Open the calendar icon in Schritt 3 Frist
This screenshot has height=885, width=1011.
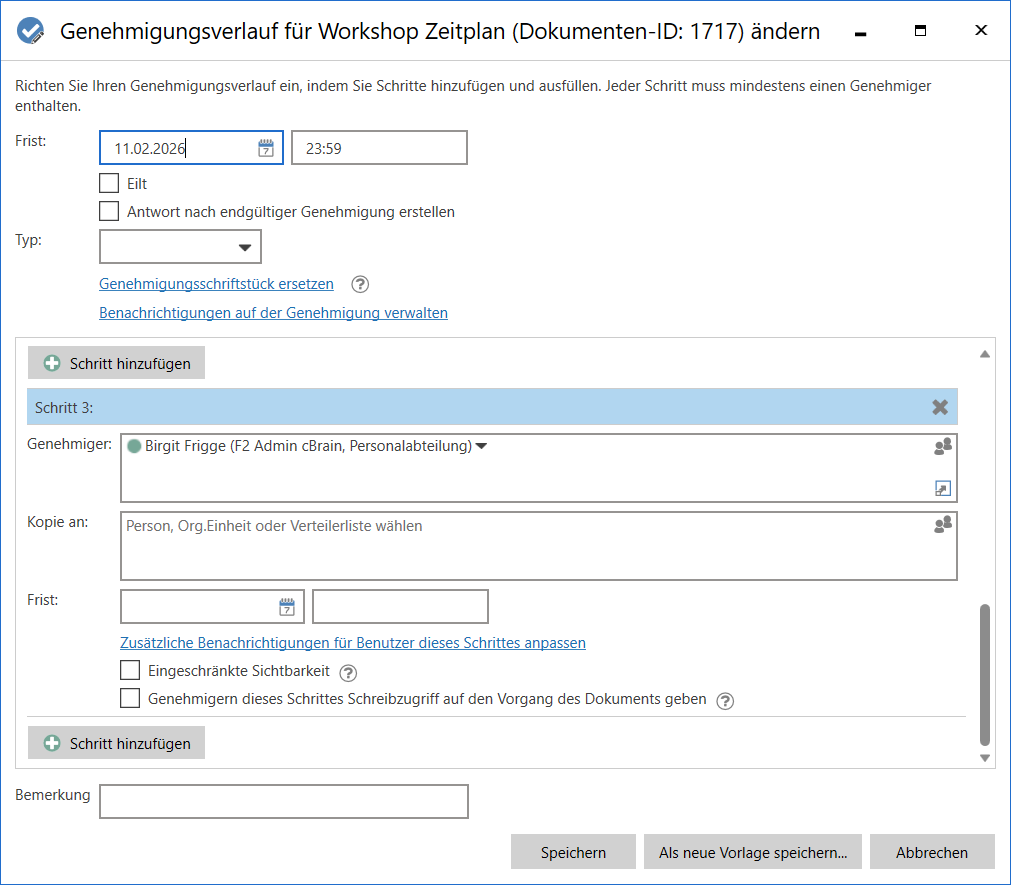pyautogui.click(x=287, y=607)
